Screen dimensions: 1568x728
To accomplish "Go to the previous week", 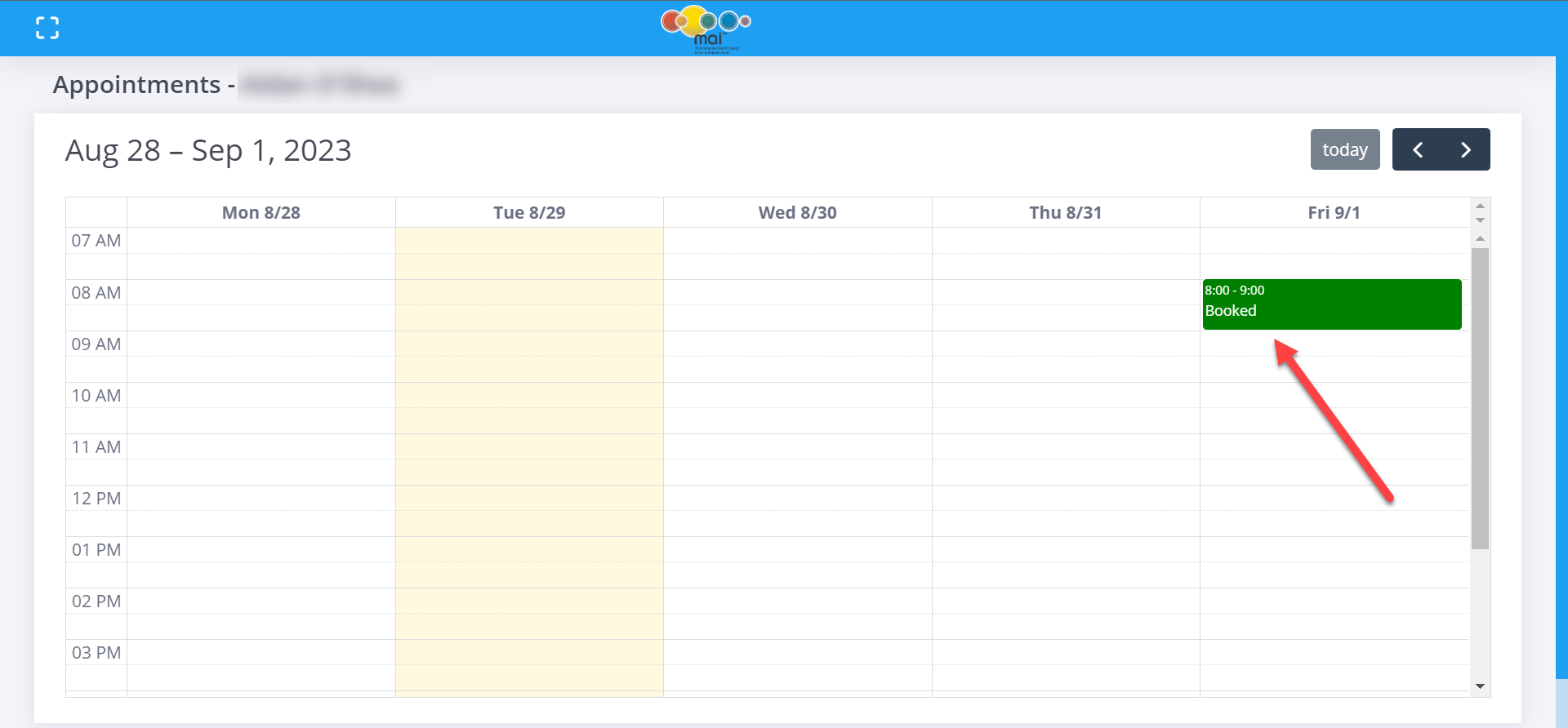I will (1418, 150).
